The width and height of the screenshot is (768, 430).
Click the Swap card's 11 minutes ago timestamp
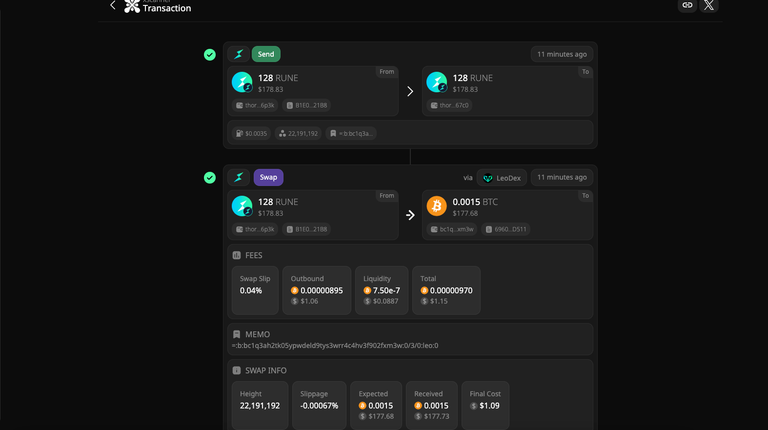click(562, 177)
